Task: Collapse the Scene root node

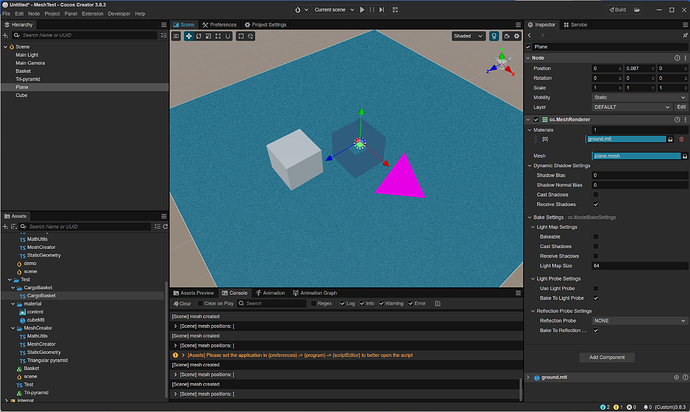Action: (x=6, y=47)
